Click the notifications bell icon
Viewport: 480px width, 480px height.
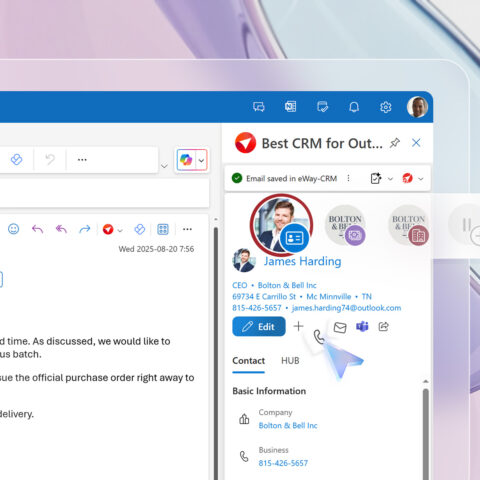tap(354, 107)
